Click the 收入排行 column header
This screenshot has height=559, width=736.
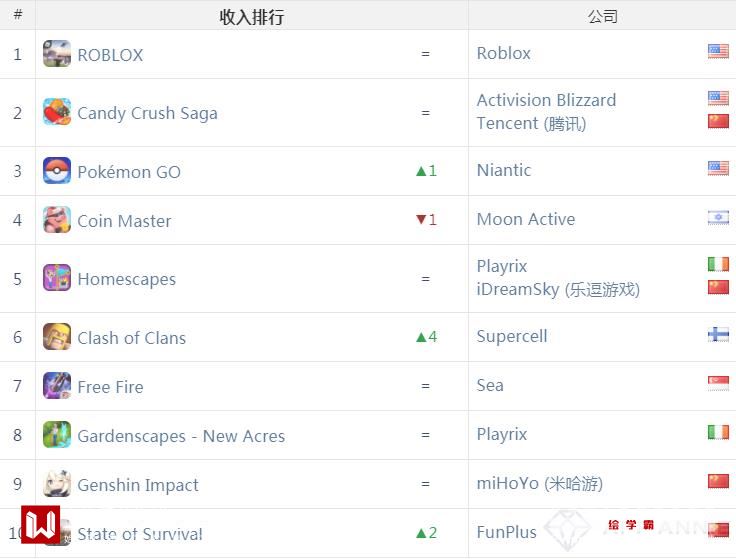point(252,17)
